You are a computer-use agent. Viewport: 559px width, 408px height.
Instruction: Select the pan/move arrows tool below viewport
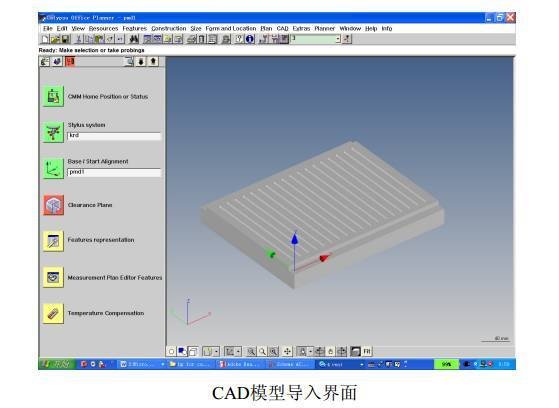(x=287, y=352)
